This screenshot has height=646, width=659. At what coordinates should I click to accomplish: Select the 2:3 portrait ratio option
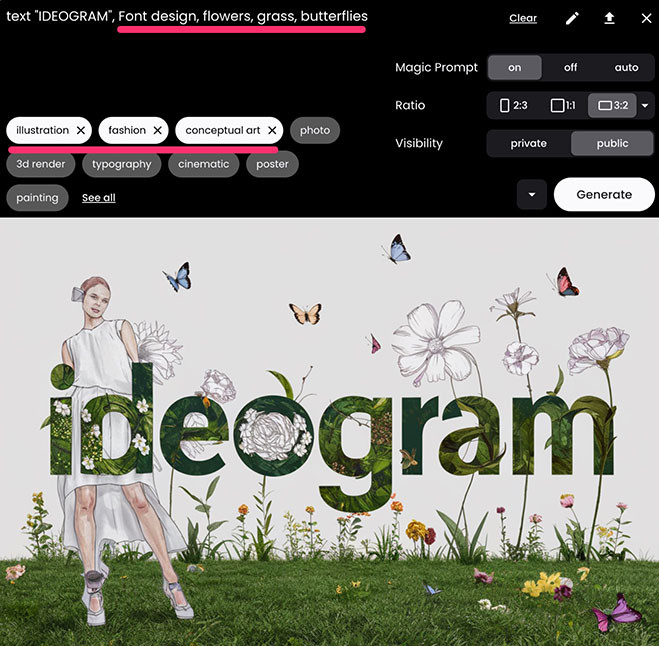coord(514,105)
